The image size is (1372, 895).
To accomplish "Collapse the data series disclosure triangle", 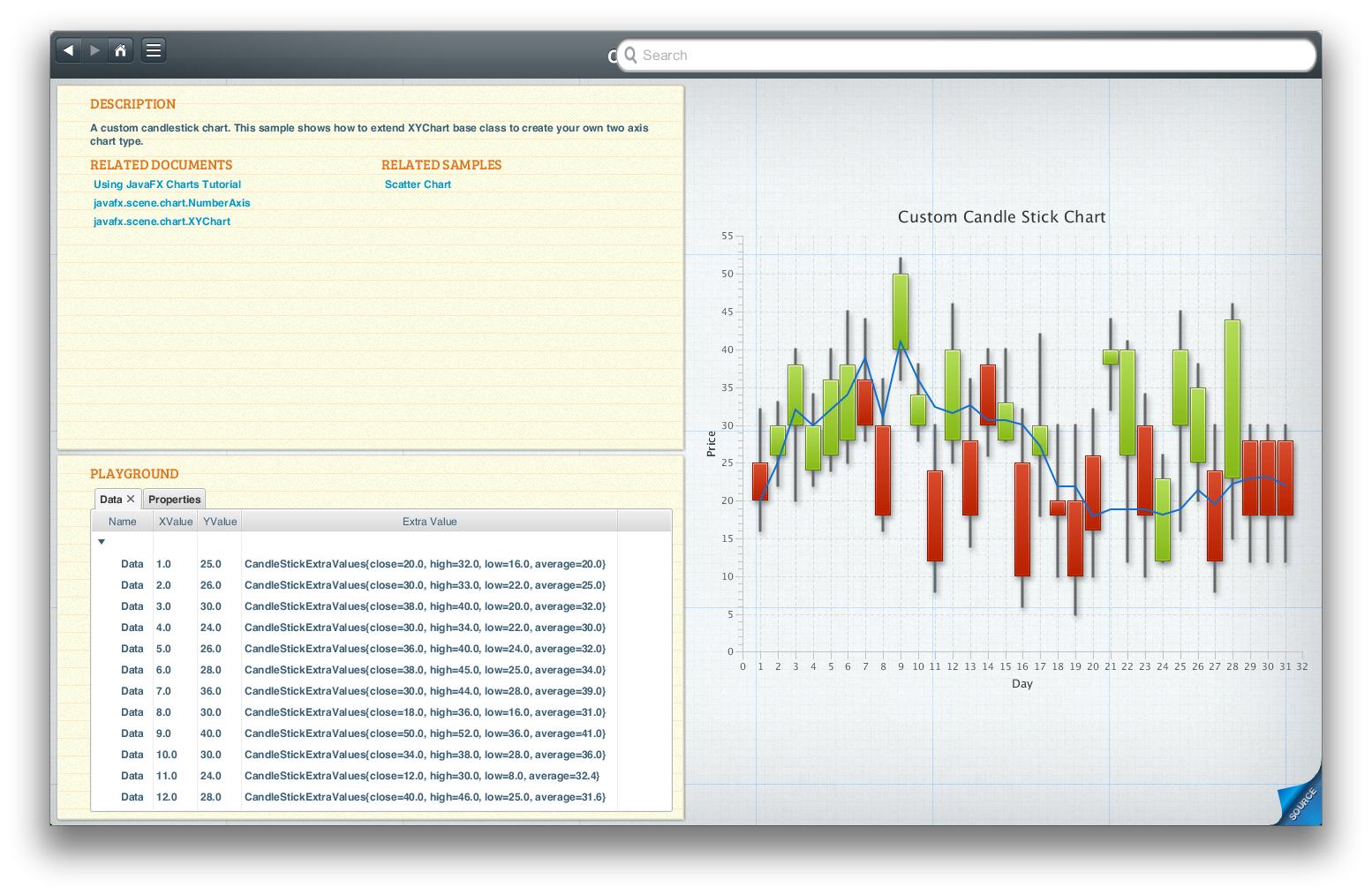I will click(102, 541).
